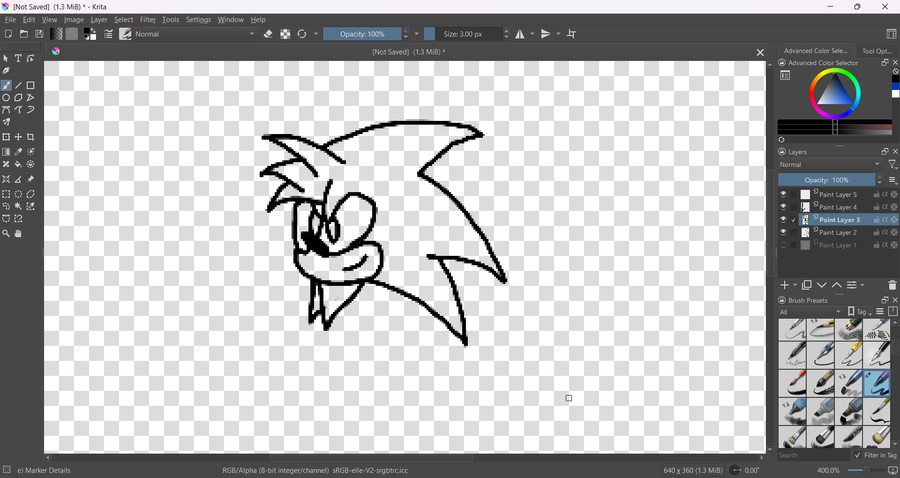Select the Zoom magnifier tool

coord(6,234)
